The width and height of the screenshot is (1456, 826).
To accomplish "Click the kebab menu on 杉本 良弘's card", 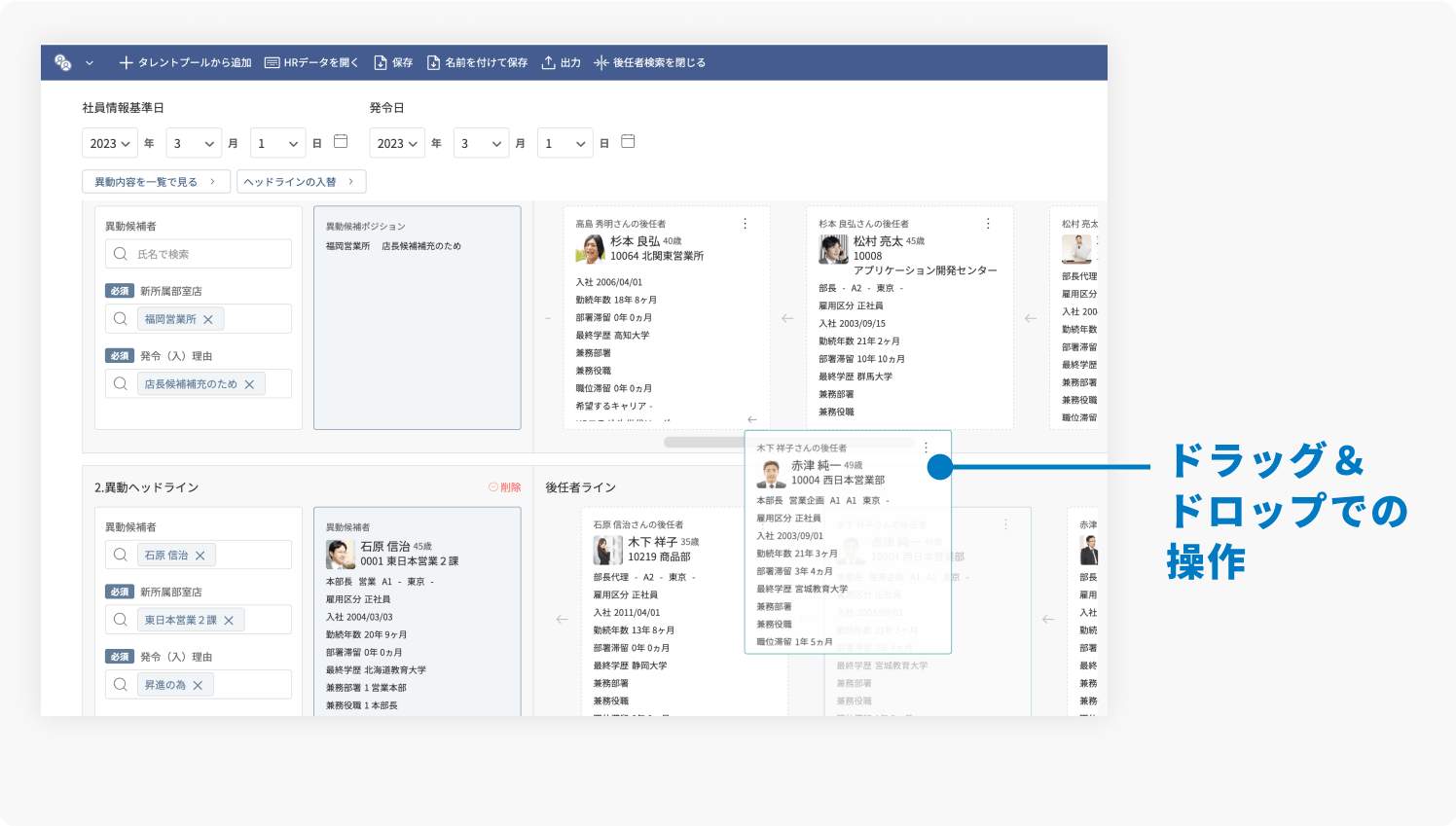I will 745,223.
